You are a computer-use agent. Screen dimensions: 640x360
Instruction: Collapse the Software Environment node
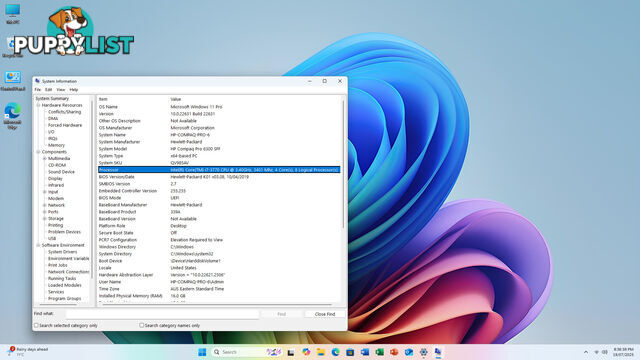[x=38, y=245]
